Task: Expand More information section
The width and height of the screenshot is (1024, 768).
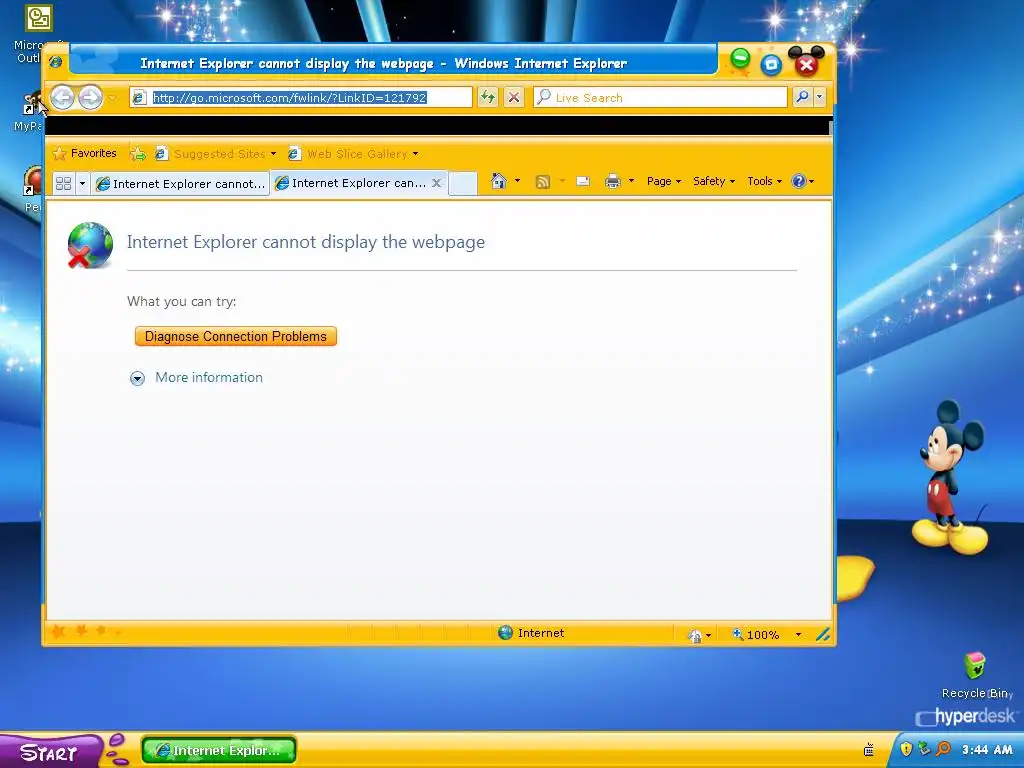Action: tap(137, 378)
